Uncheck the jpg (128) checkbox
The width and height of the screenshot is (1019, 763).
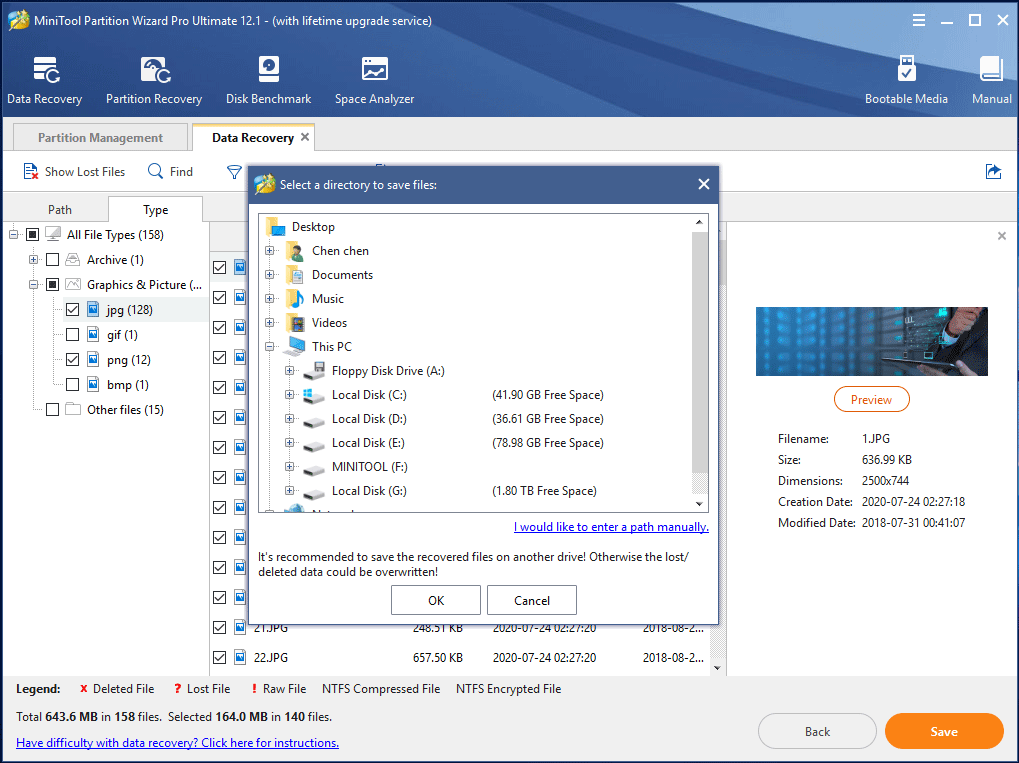click(x=72, y=310)
